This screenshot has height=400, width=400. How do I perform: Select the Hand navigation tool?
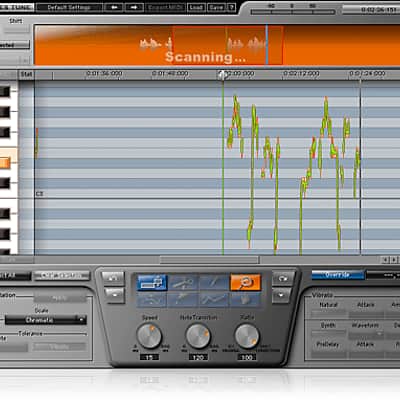tap(245, 300)
